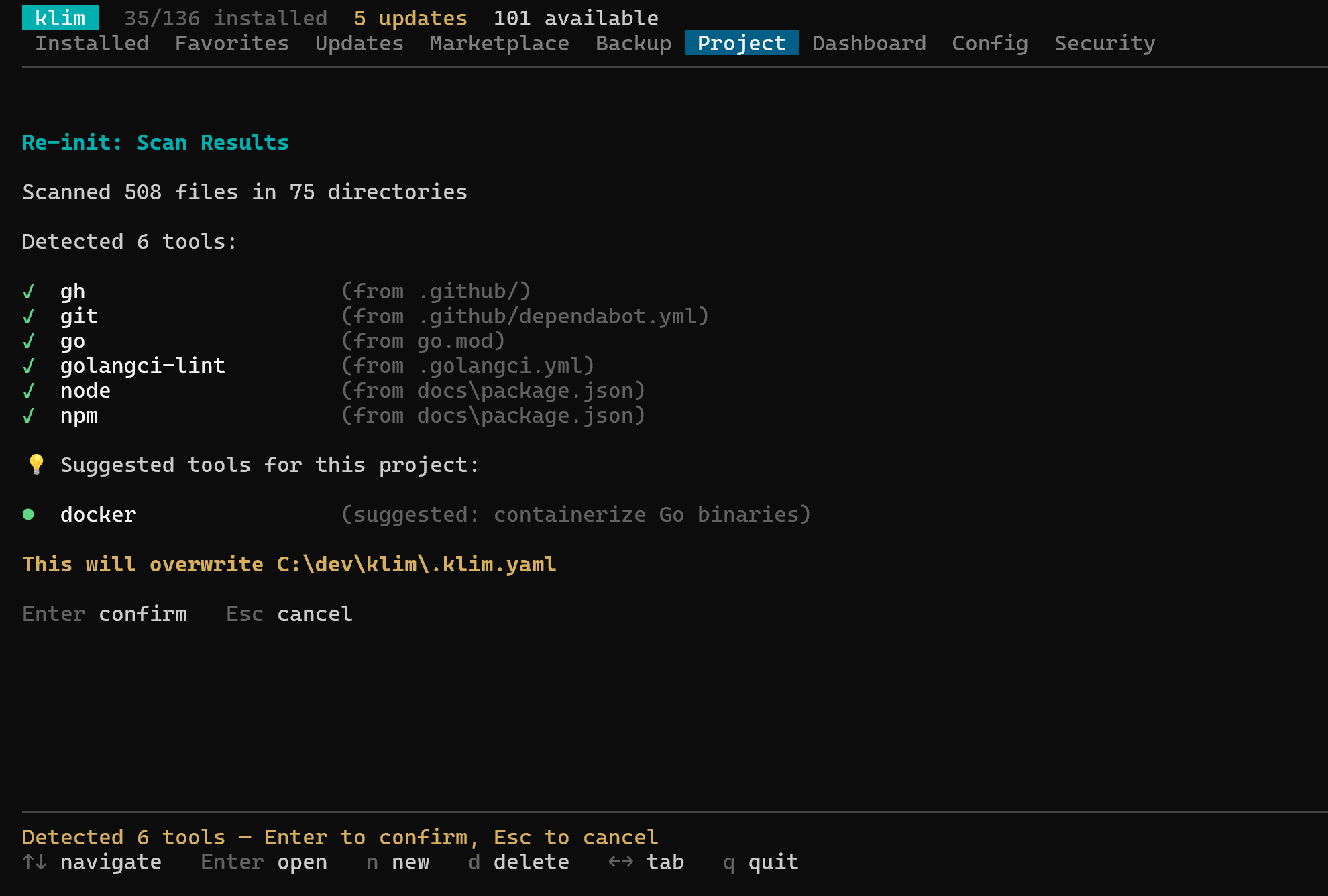Viewport: 1328px width, 896px height.
Task: Click the npm row green checkmark
Action: (x=29, y=416)
